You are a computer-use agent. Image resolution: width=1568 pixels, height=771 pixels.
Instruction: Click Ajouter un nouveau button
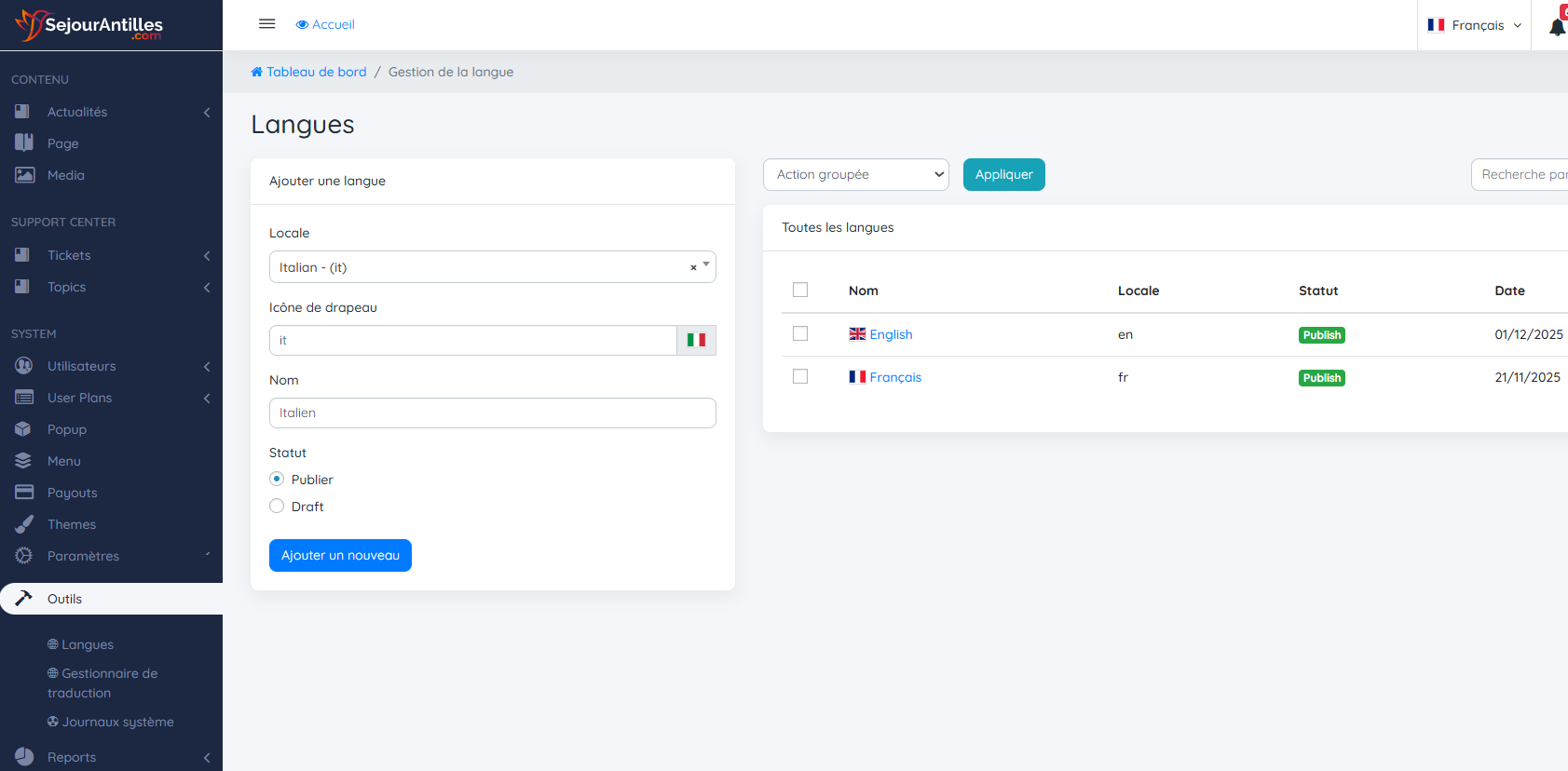click(340, 555)
